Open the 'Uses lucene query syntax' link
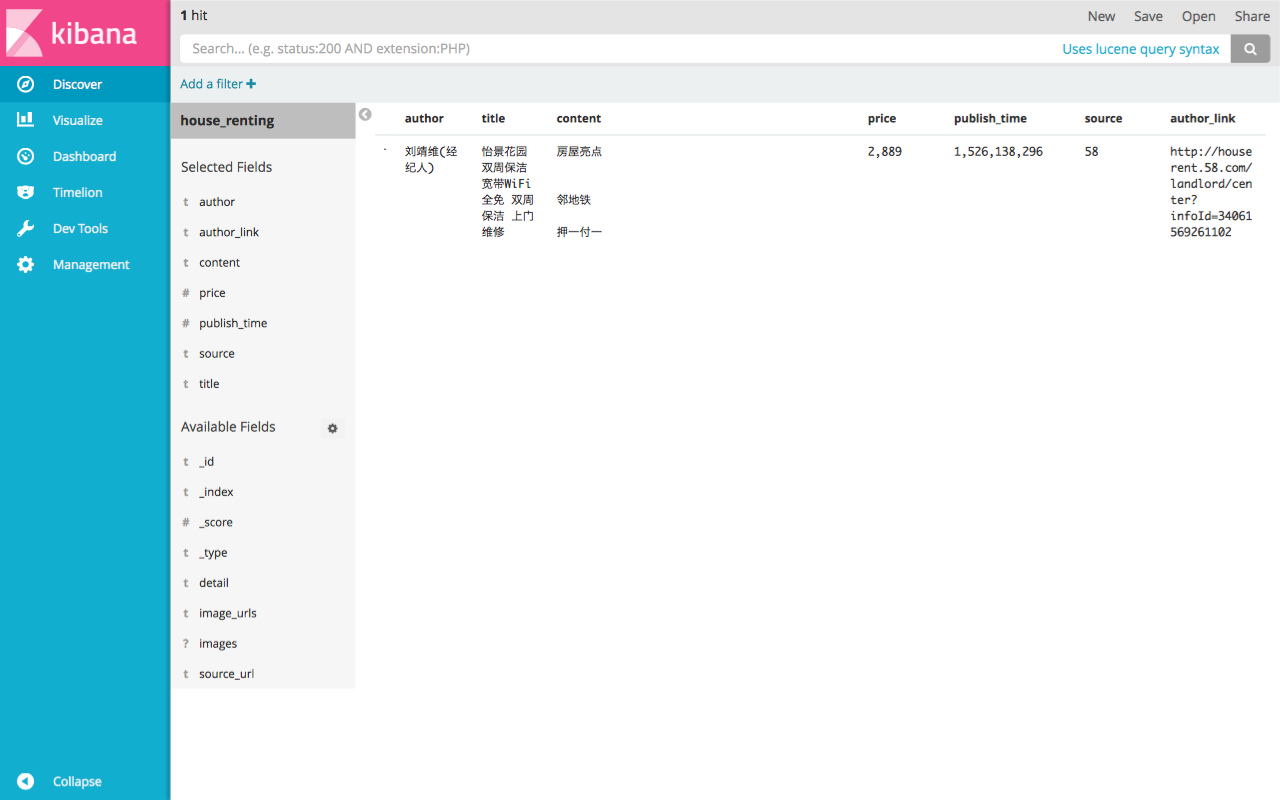The height and width of the screenshot is (800, 1280). [1141, 49]
